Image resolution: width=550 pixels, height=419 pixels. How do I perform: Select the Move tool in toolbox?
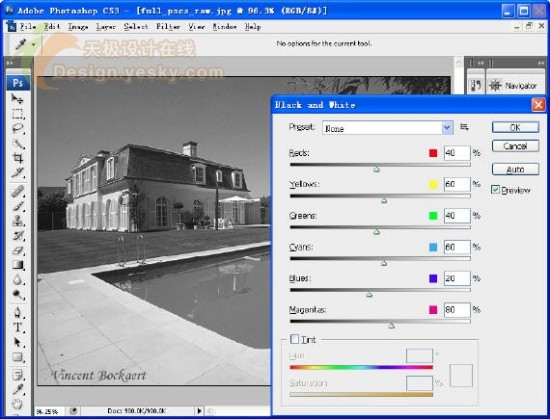click(17, 99)
